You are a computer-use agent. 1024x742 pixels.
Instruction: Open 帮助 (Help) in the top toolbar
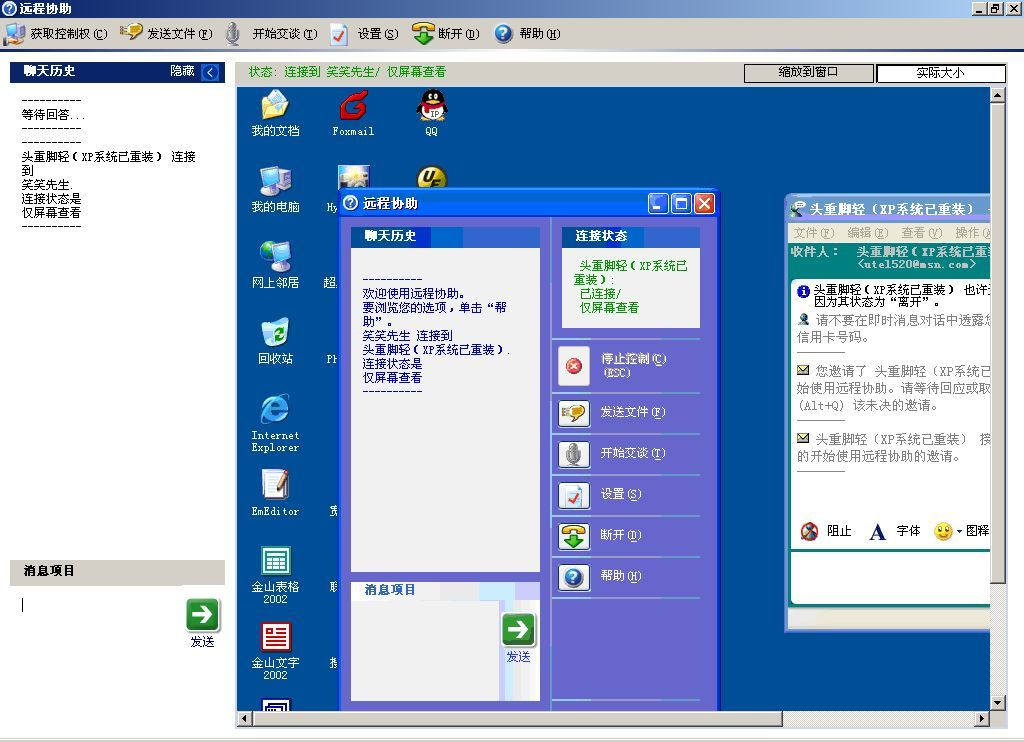527,34
